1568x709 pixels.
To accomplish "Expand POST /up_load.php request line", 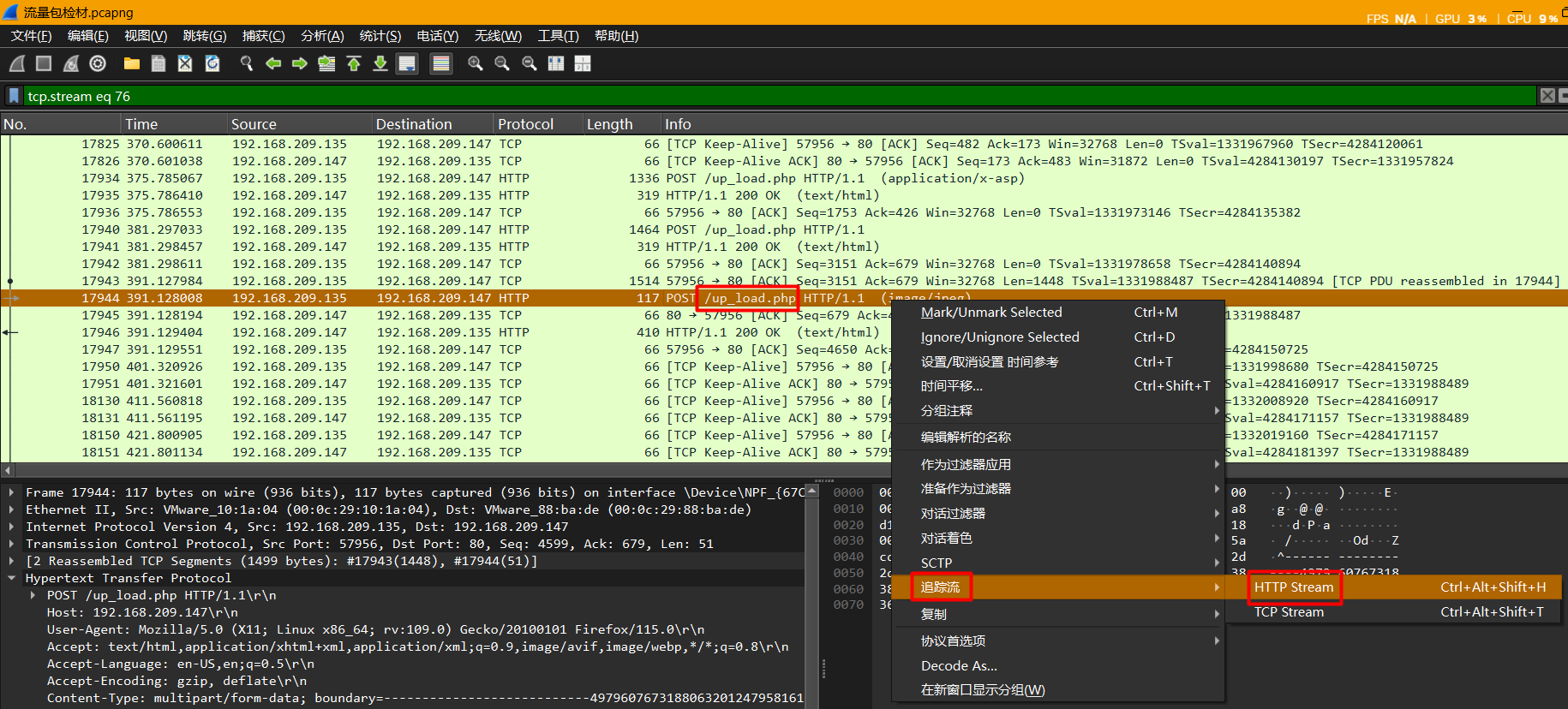I will coord(33,595).
